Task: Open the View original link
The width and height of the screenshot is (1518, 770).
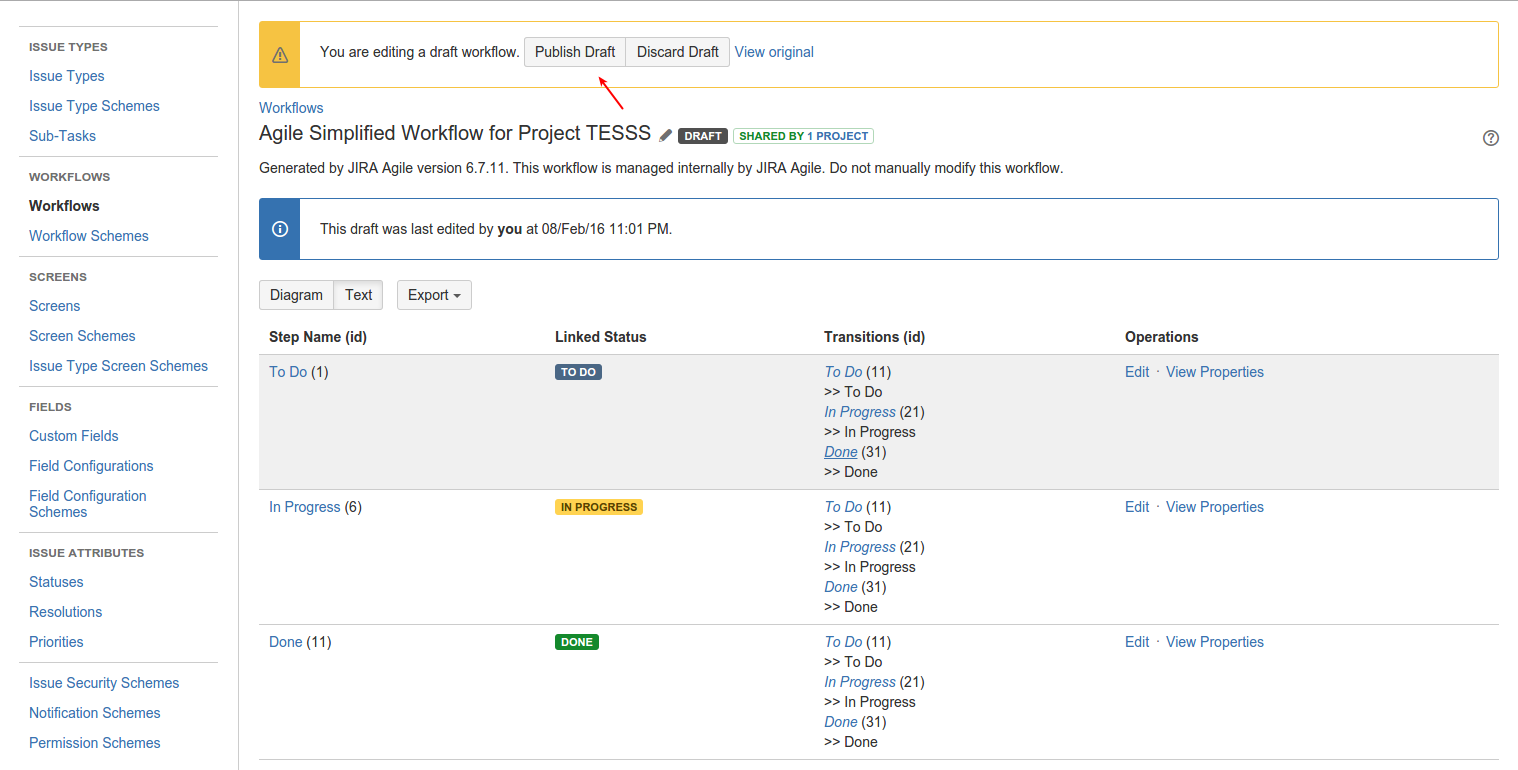Action: coord(774,52)
